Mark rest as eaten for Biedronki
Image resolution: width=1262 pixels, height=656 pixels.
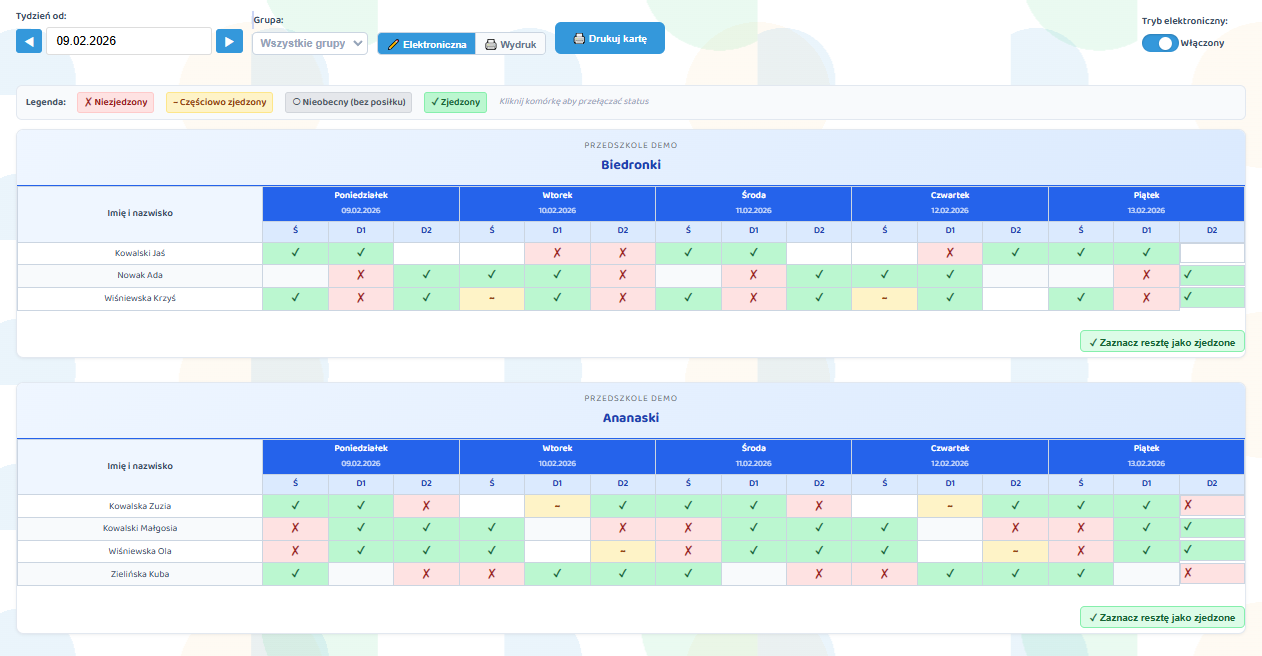tap(1162, 342)
